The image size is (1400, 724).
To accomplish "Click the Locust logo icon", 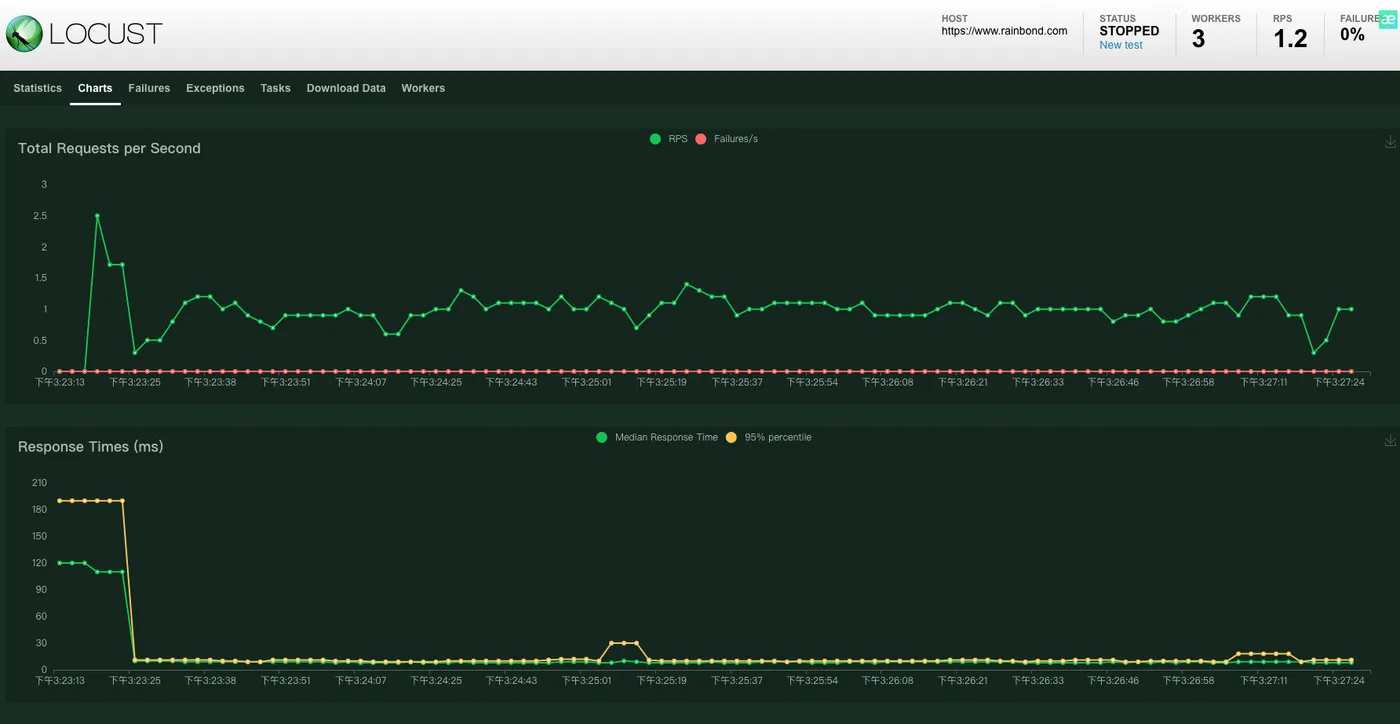I will point(24,34).
